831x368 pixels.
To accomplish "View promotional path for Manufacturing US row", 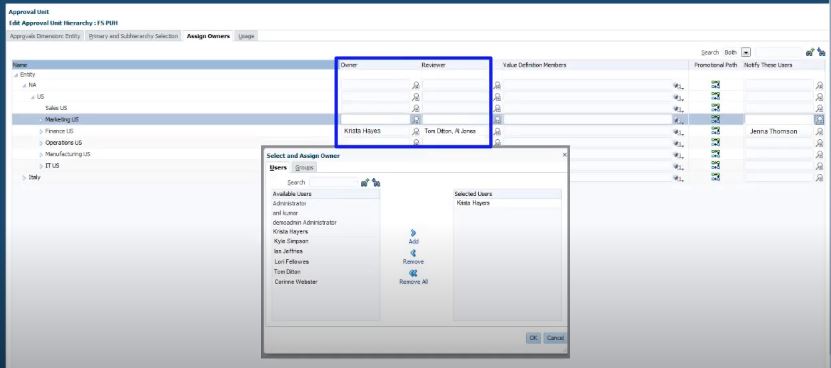I will [x=715, y=154].
